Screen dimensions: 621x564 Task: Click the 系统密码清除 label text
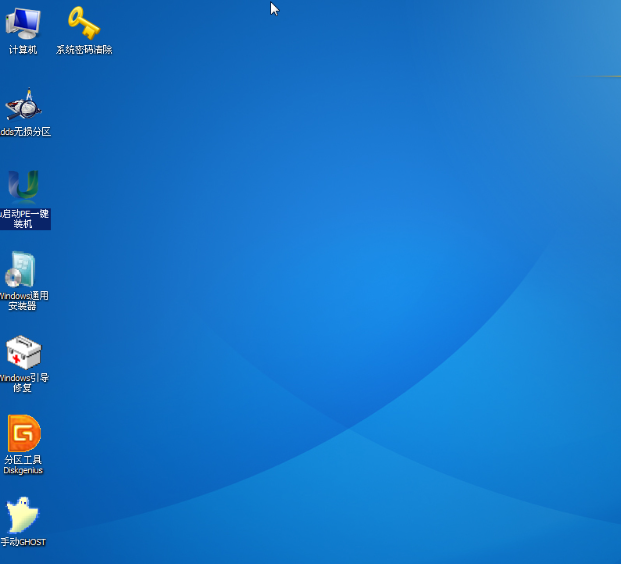tap(84, 50)
